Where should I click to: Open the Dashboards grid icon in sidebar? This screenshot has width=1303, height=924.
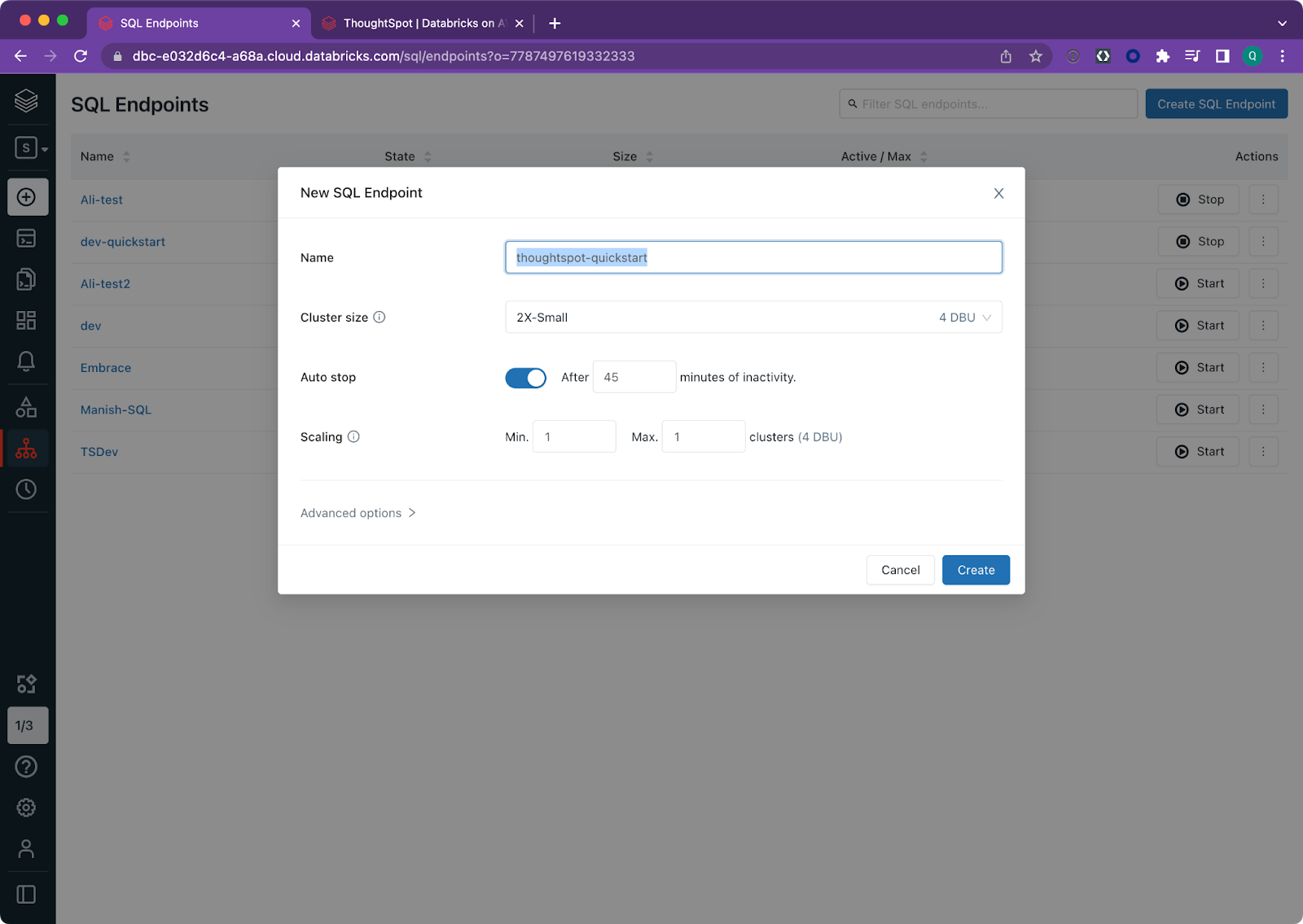tap(26, 320)
